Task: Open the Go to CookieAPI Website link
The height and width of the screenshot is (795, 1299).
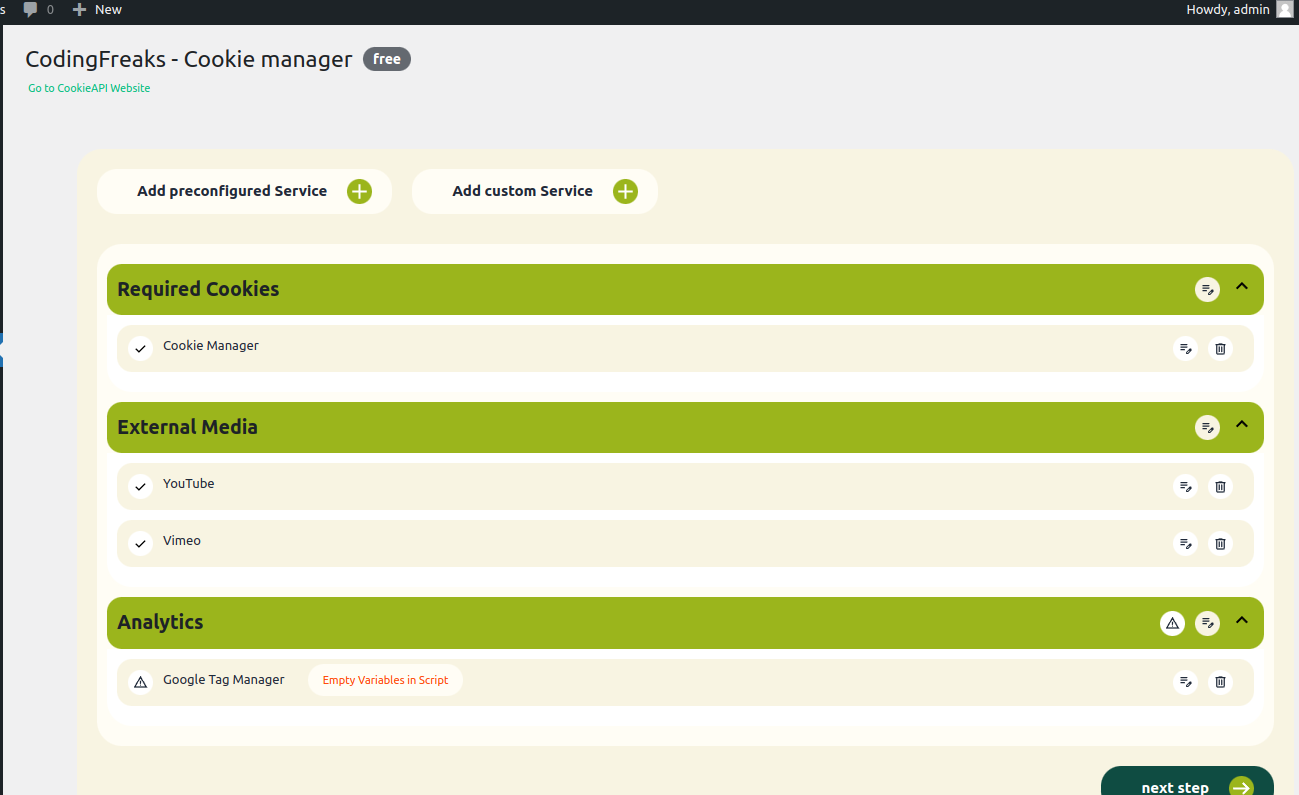Action: click(x=89, y=88)
